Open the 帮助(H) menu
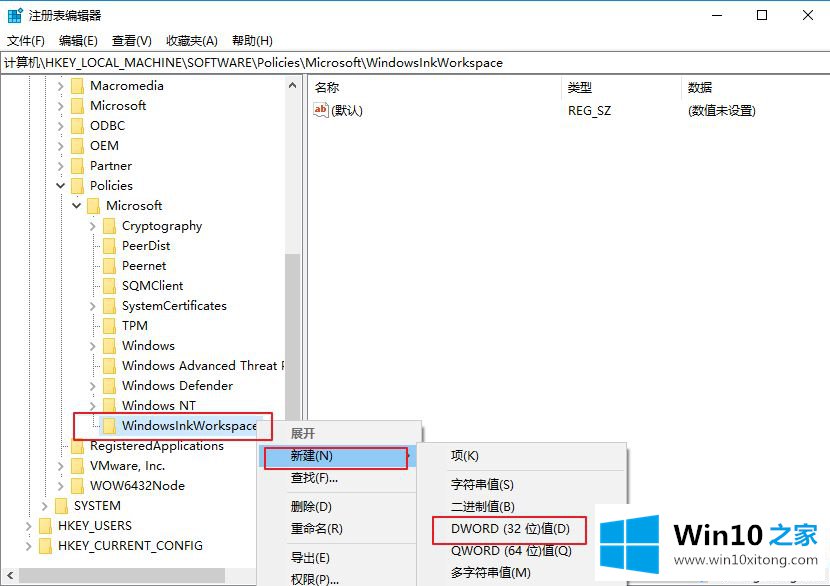830x586 pixels. click(x=252, y=41)
